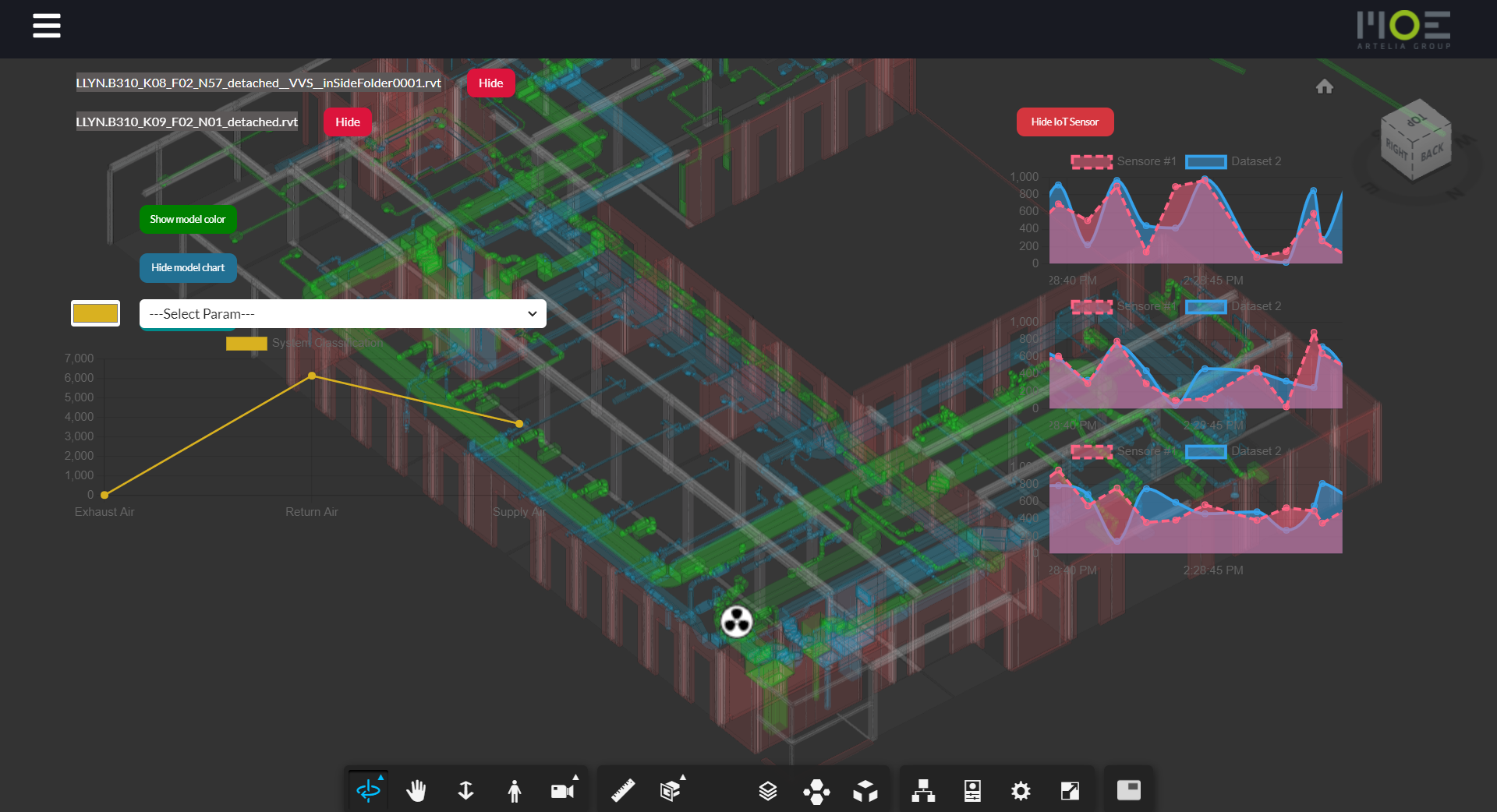
Task: Activate First Person walk tool
Action: (x=514, y=791)
